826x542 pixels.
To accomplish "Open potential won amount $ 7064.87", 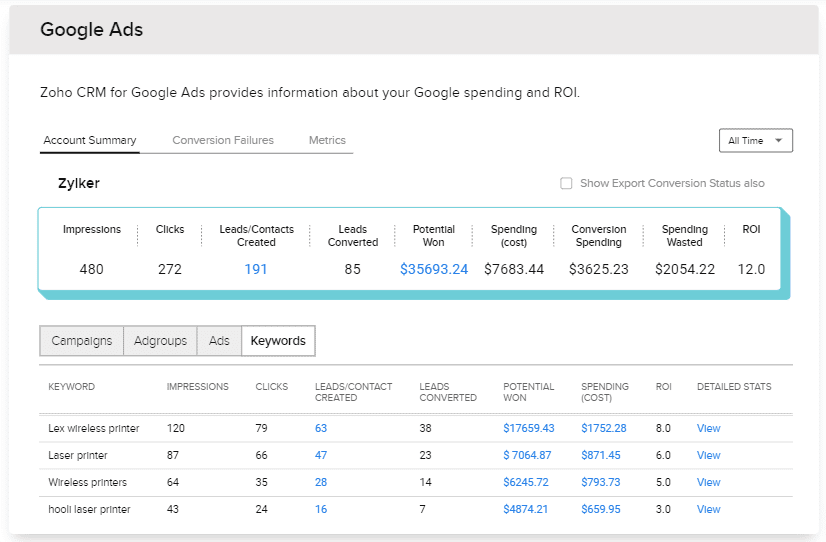I will [x=527, y=455].
